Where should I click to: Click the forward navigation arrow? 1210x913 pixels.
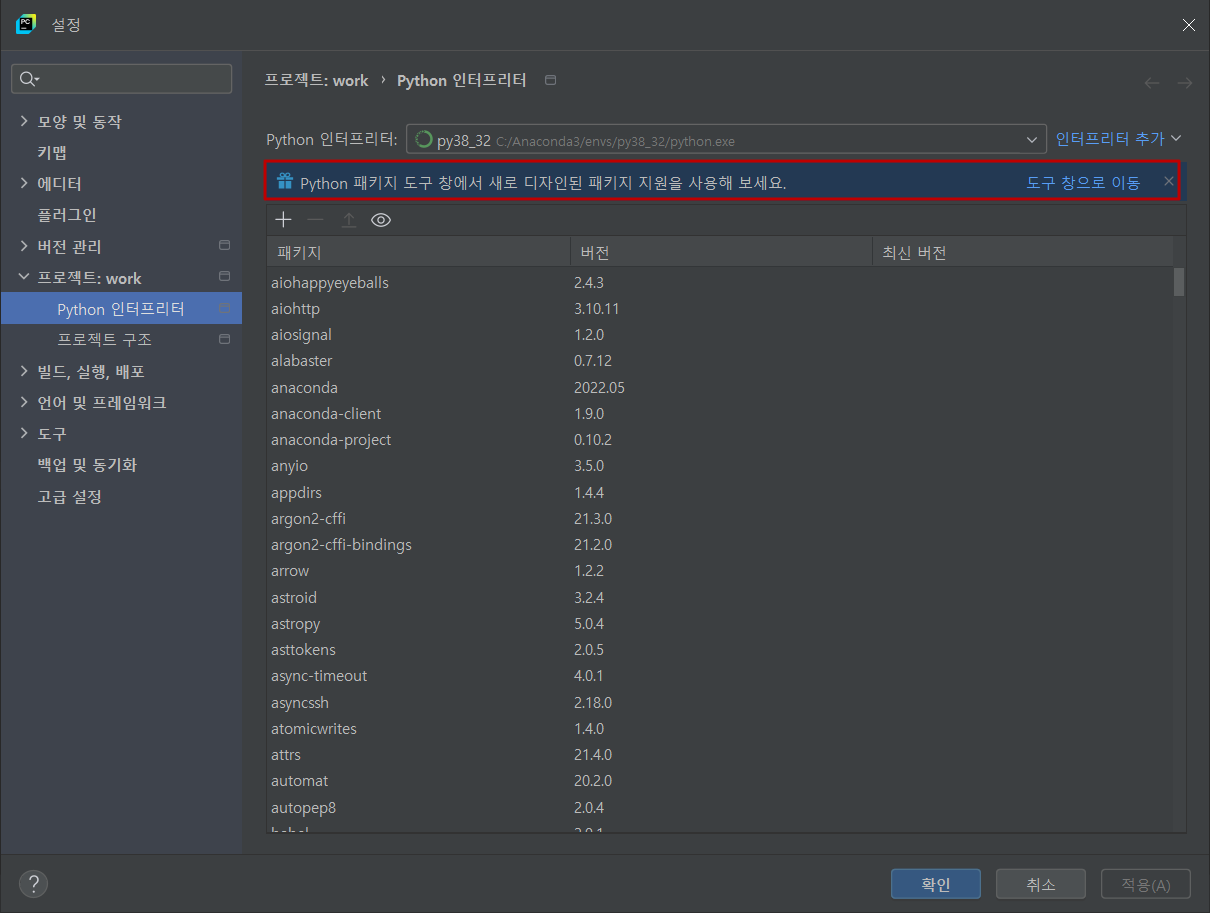coord(1184,82)
